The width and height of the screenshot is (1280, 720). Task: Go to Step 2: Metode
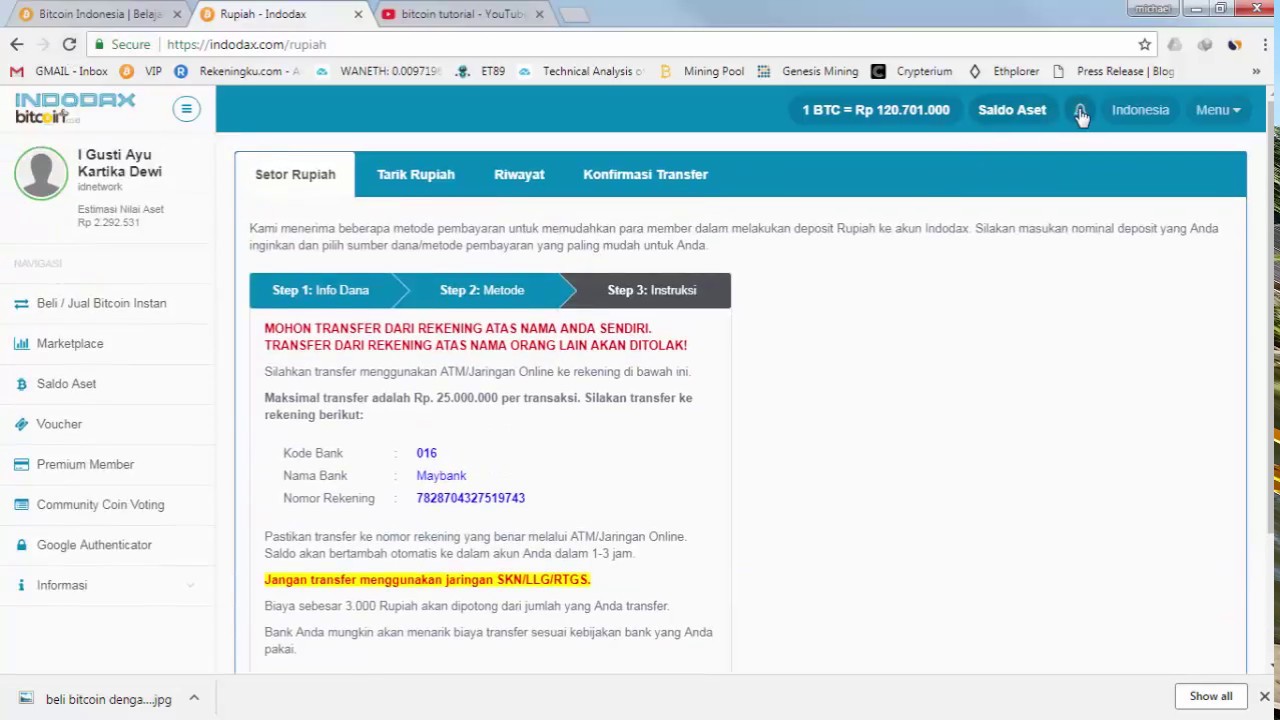[482, 290]
